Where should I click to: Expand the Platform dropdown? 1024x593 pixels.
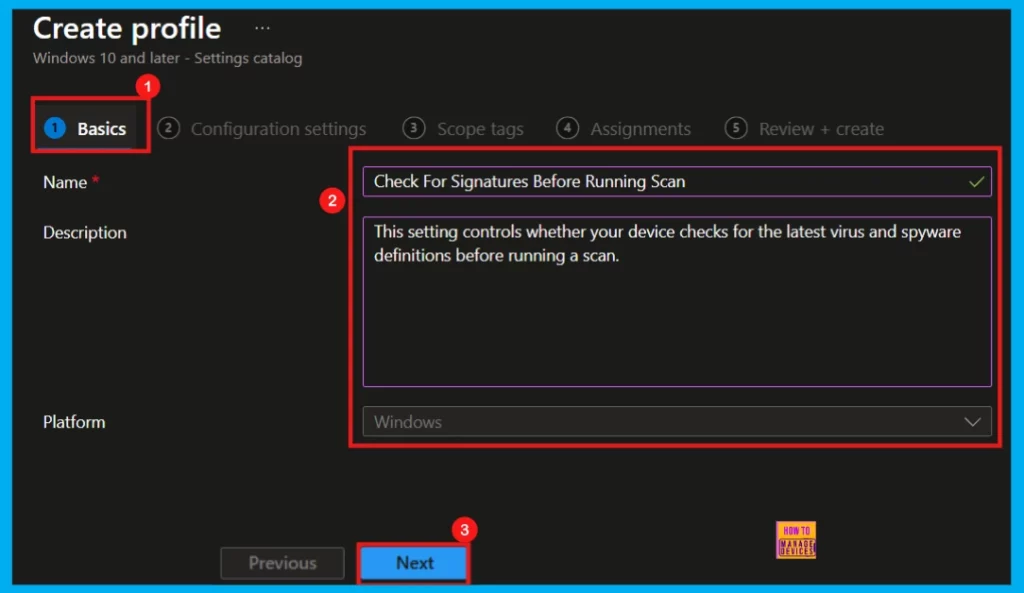[x=677, y=422]
